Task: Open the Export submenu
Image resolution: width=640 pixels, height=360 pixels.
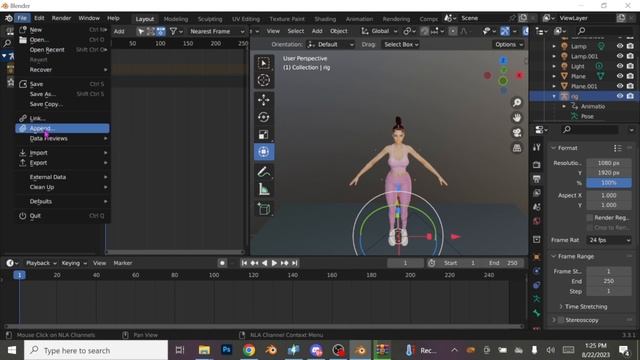Action: coord(62,163)
